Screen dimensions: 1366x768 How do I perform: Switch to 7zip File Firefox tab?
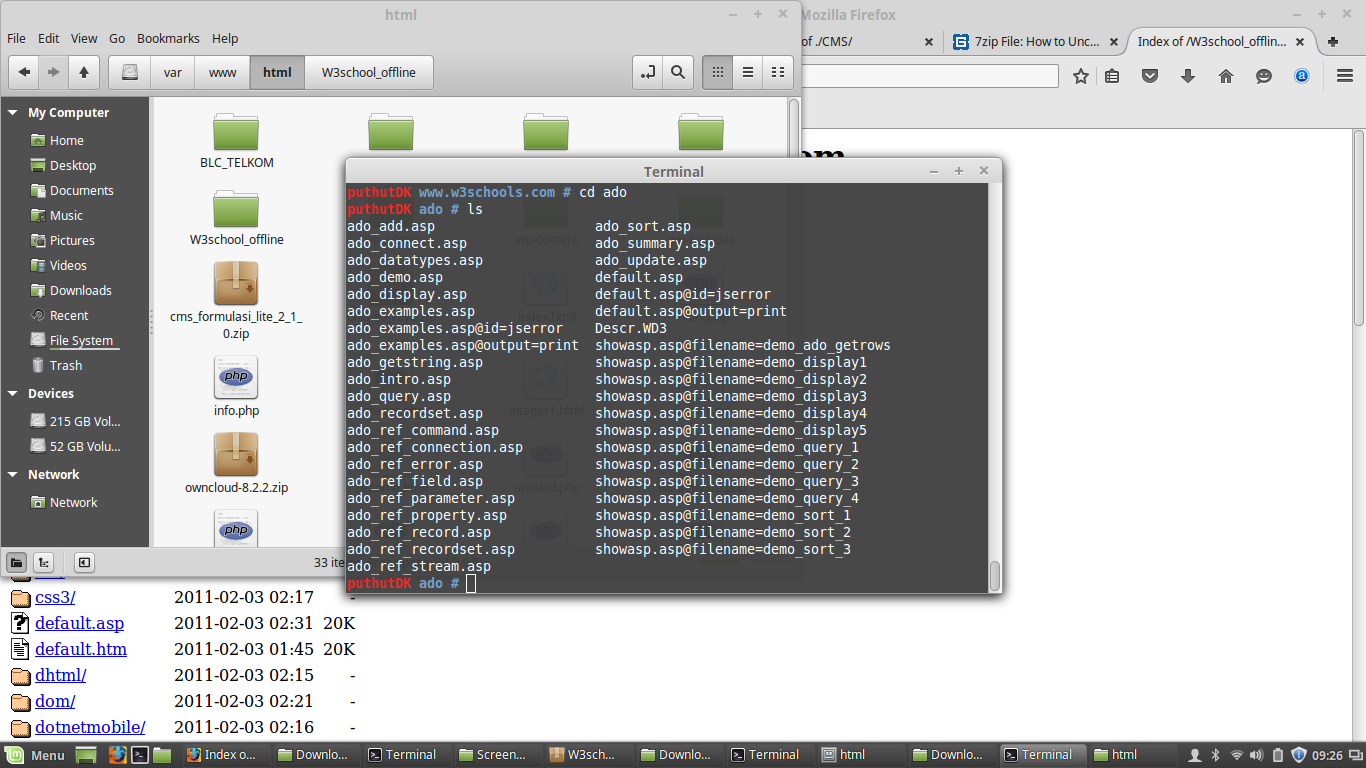[x=1036, y=42]
